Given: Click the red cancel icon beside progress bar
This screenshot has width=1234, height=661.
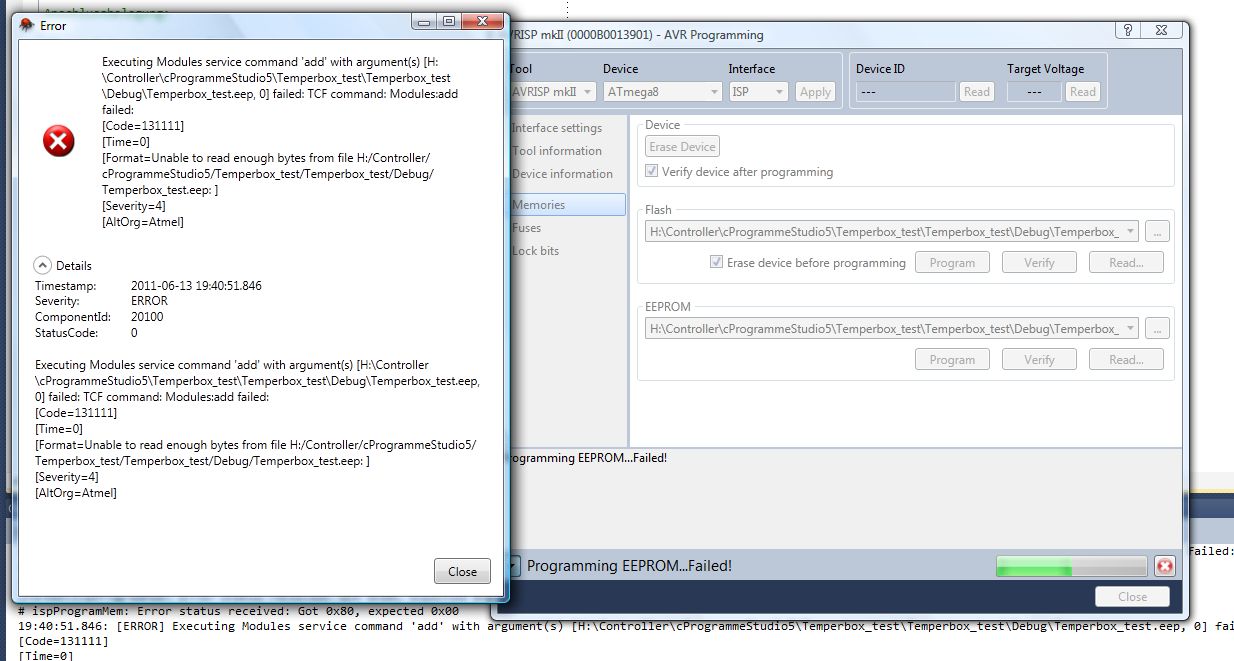Looking at the screenshot, I should coord(1164,566).
